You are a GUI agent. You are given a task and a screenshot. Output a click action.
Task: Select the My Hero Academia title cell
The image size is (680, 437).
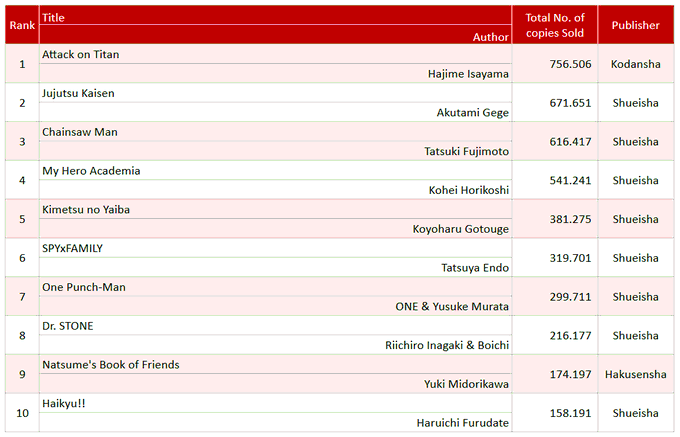(x=275, y=170)
